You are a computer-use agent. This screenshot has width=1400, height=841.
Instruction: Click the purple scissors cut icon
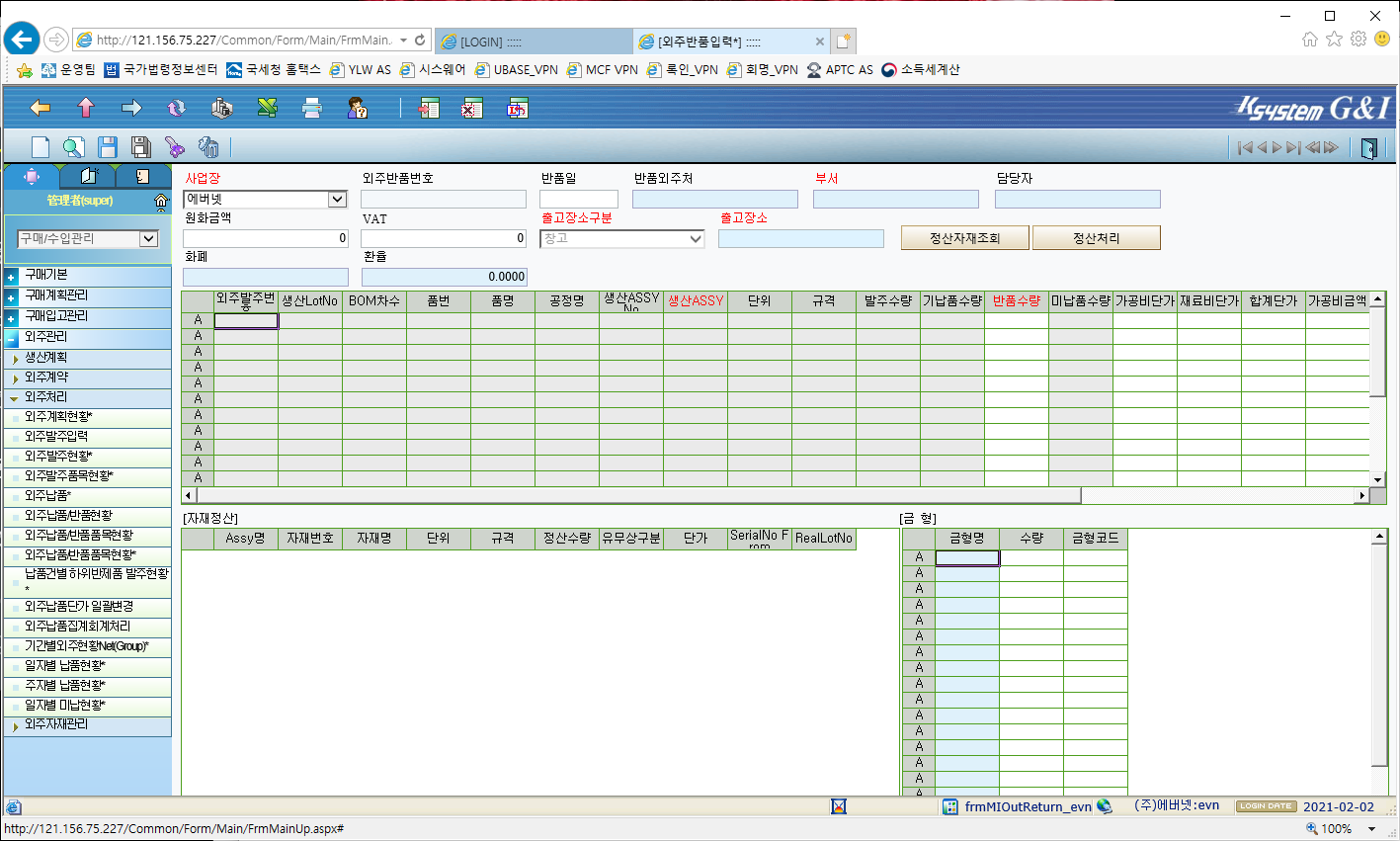tap(175, 147)
